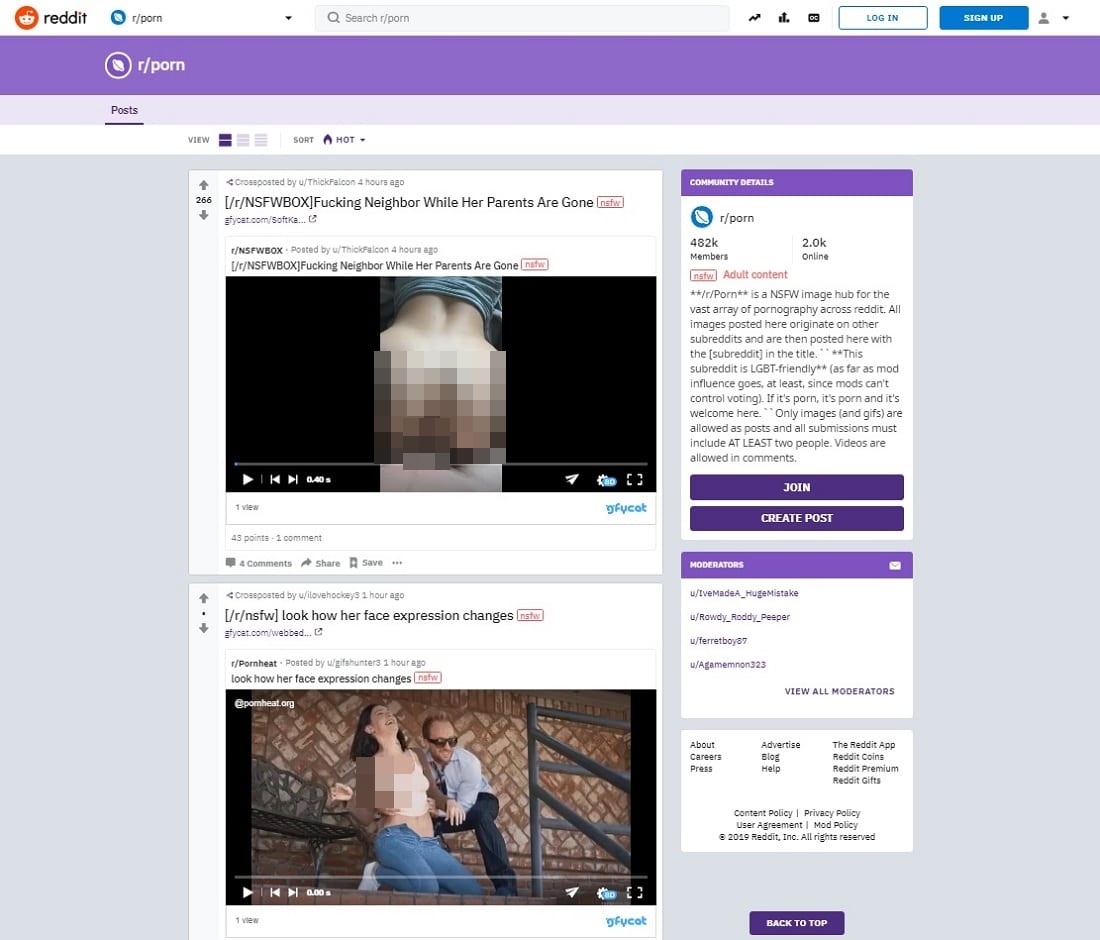The width and height of the screenshot is (1100, 940).
Task: Click View All Moderators link
Action: [839, 691]
